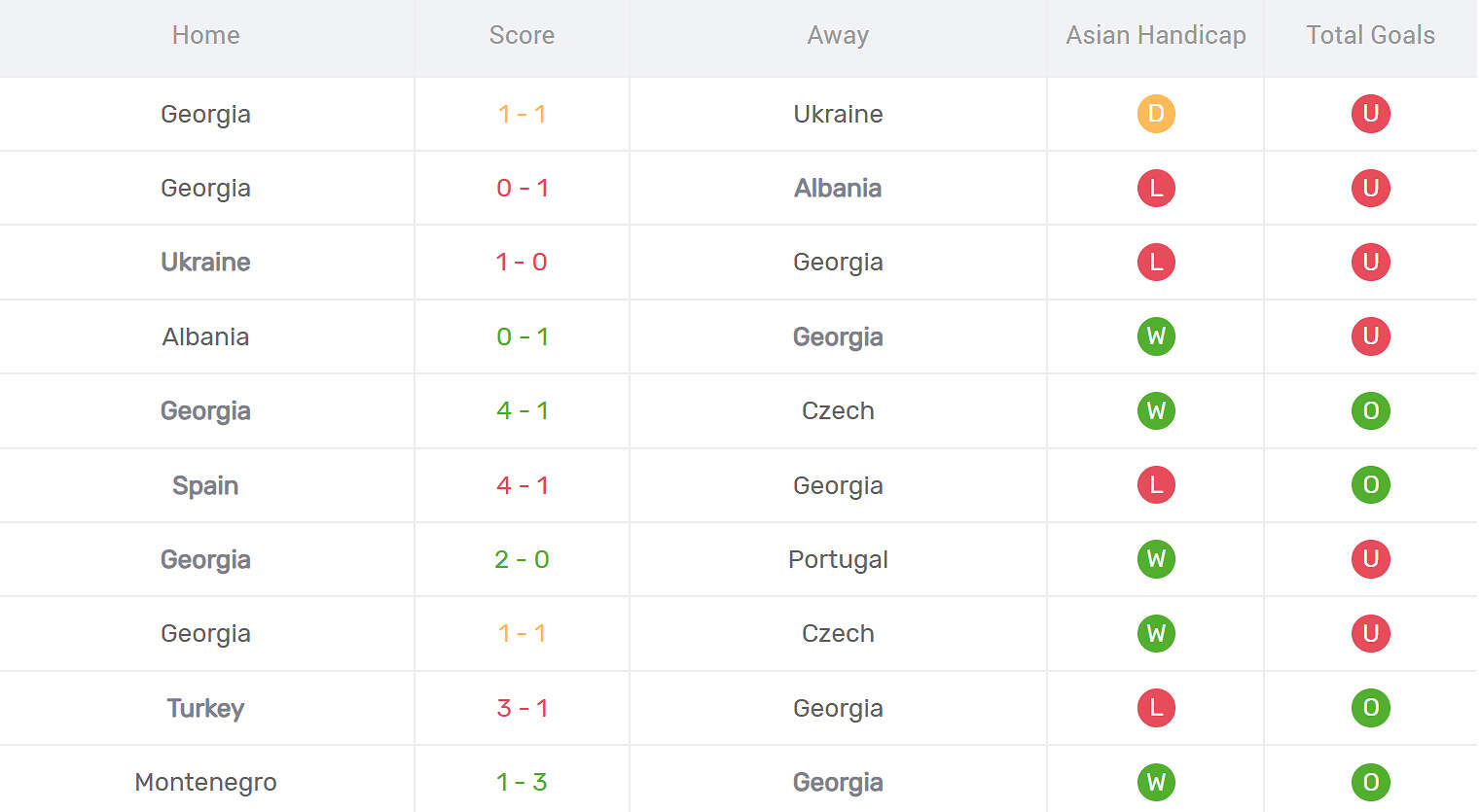Click the W handicap badge for Georgia-Czech 1-1
The height and width of the screenshot is (812, 1480).
coord(1156,633)
